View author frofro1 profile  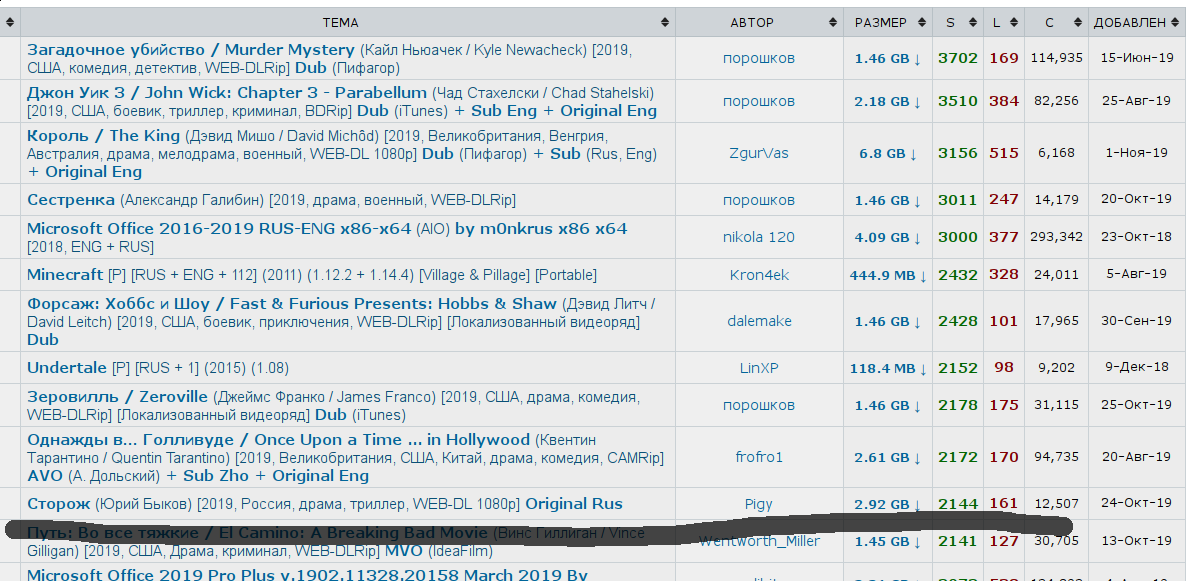click(x=759, y=457)
